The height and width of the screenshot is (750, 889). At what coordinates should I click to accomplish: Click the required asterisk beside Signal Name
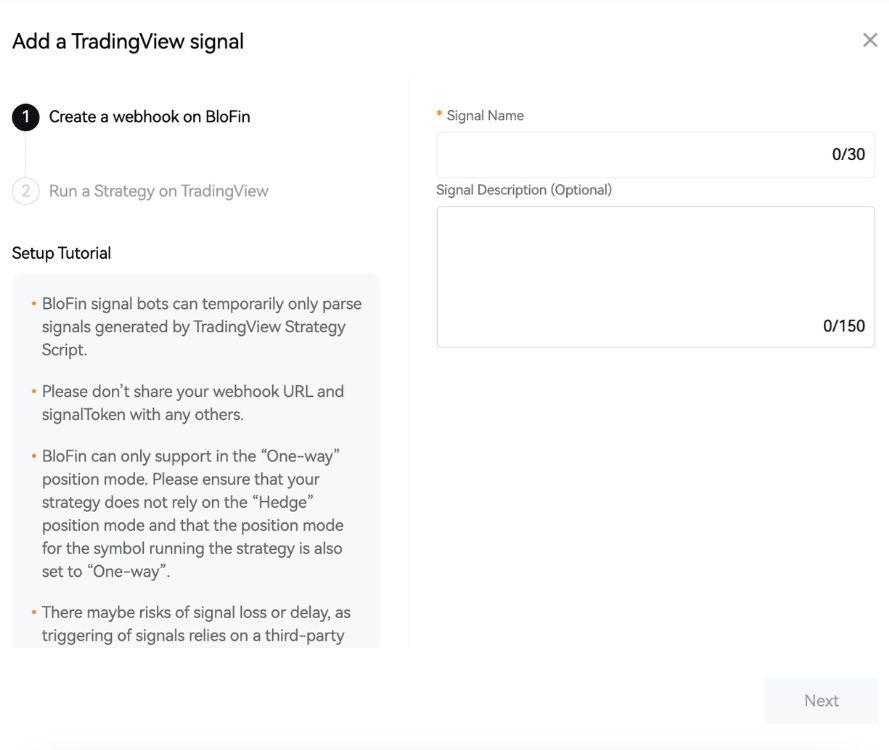pos(439,115)
